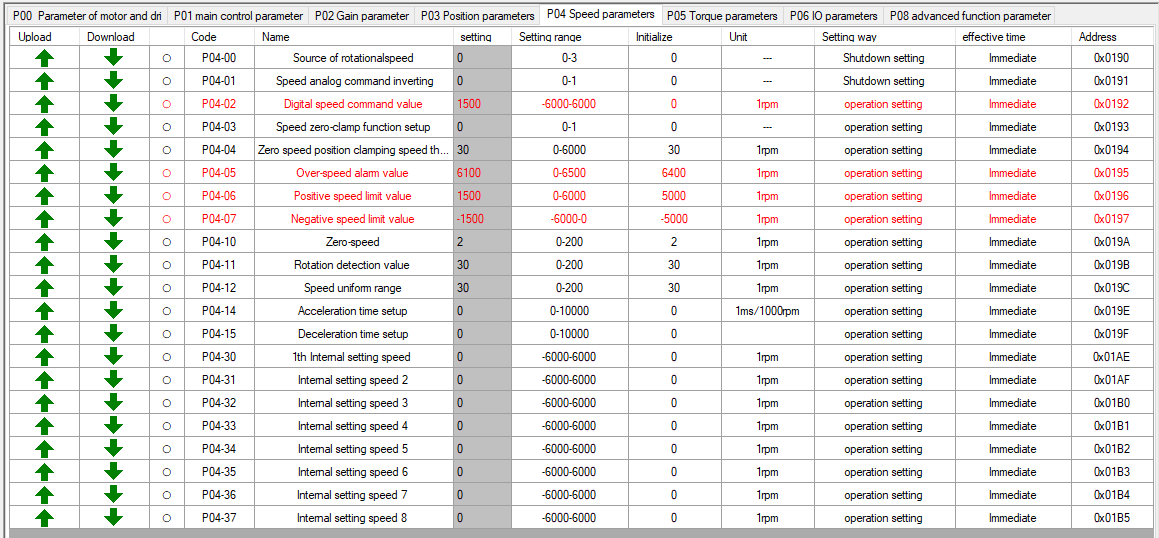1159x538 pixels.
Task: Click the Code column header
Action: click(219, 36)
